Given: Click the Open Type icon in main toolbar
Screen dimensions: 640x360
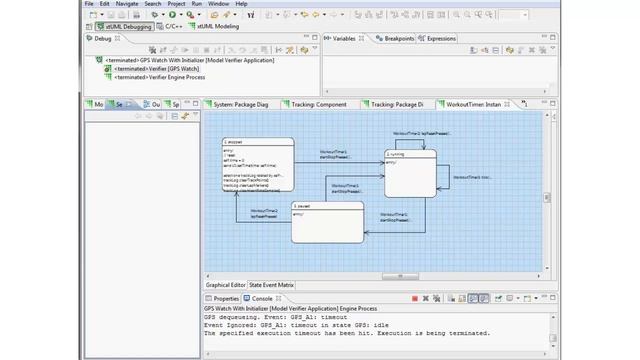Looking at the screenshot, I should [x=214, y=15].
